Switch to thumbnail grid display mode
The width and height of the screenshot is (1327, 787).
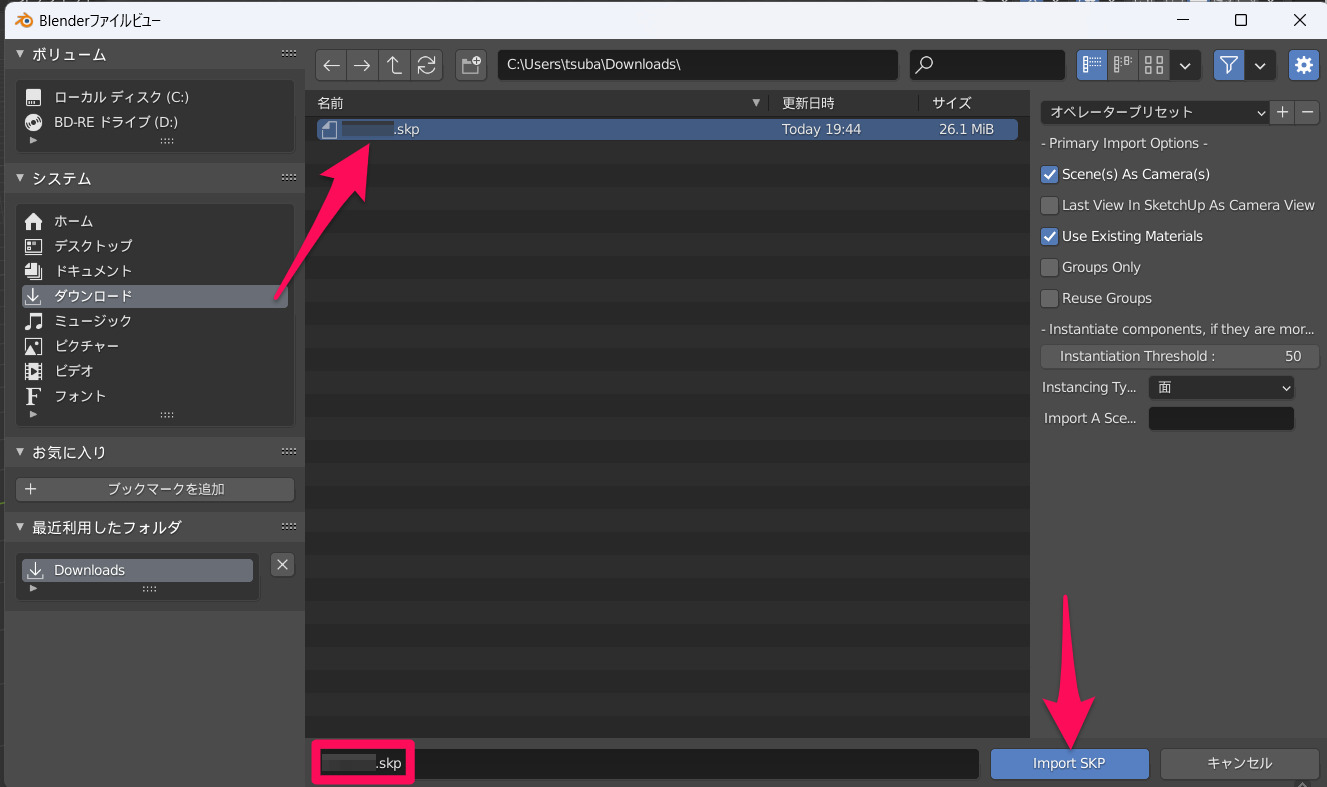point(1153,65)
